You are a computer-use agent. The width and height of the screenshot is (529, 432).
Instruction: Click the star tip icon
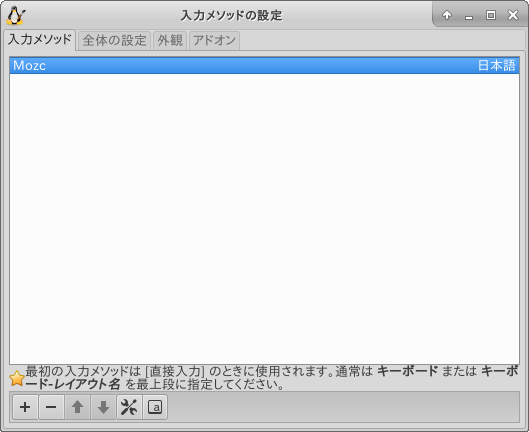[17, 378]
